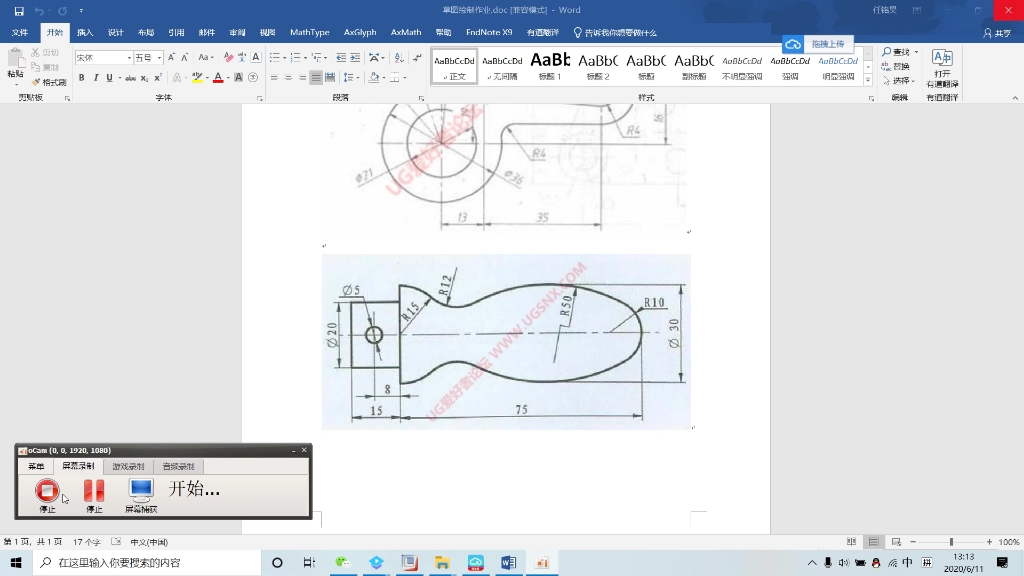Click the Format Painter (格式刷) button
The image size is (1024, 576).
click(x=49, y=82)
